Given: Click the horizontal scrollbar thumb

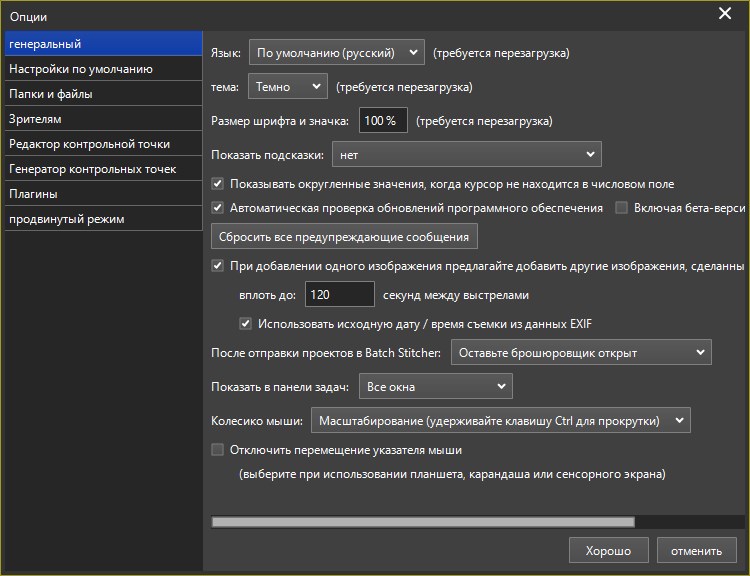Looking at the screenshot, I should click(423, 521).
